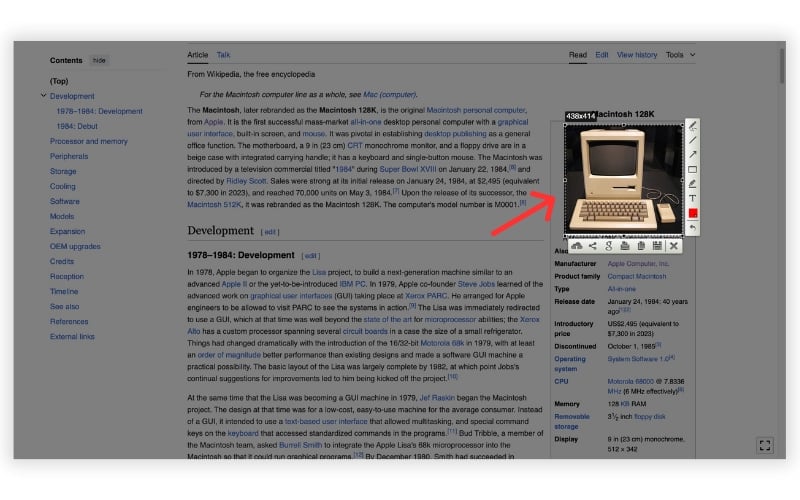The height and width of the screenshot is (500, 800).
Task: Jump to Software section
Action: click(x=65, y=201)
